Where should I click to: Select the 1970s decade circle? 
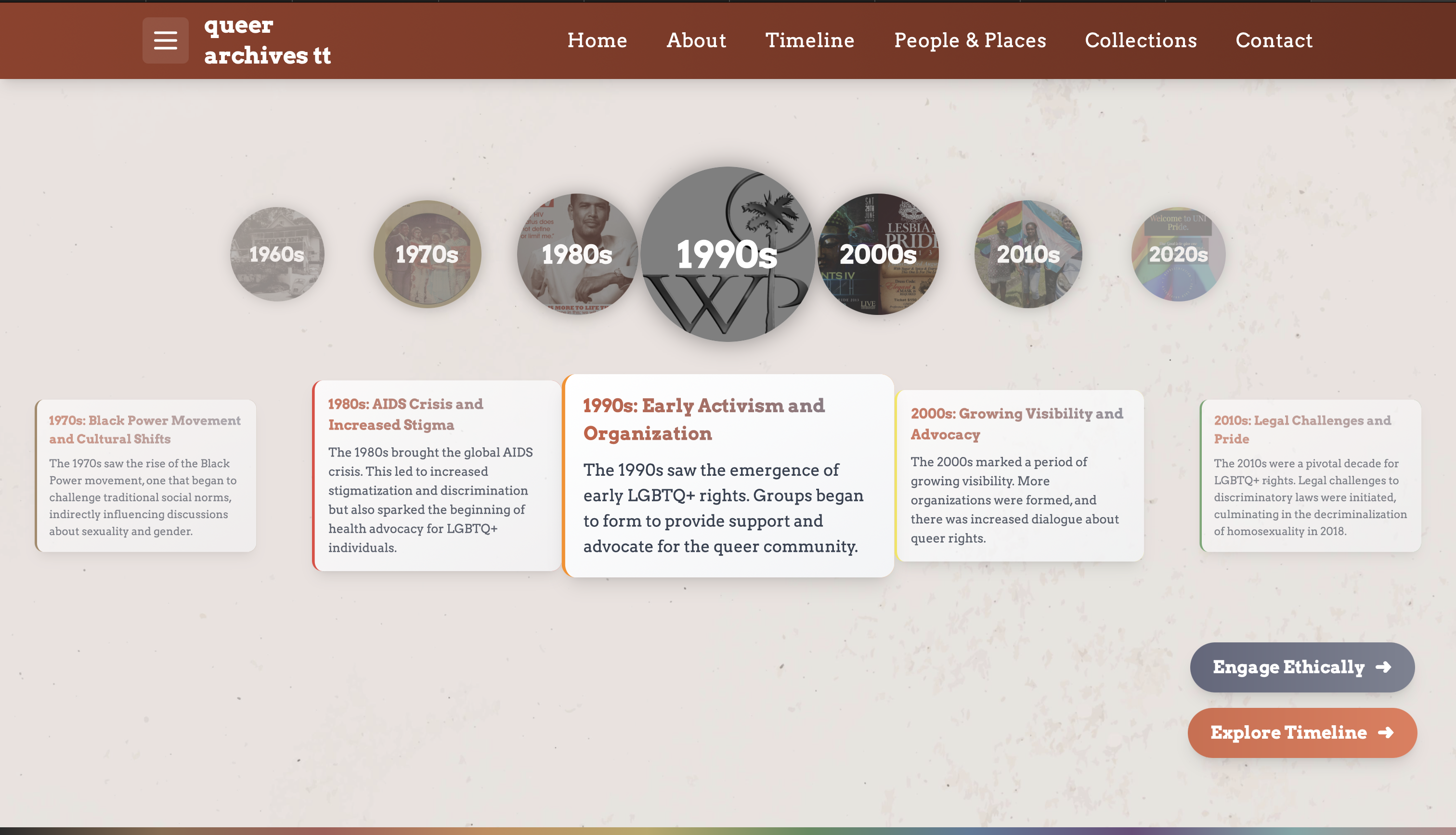(x=427, y=254)
